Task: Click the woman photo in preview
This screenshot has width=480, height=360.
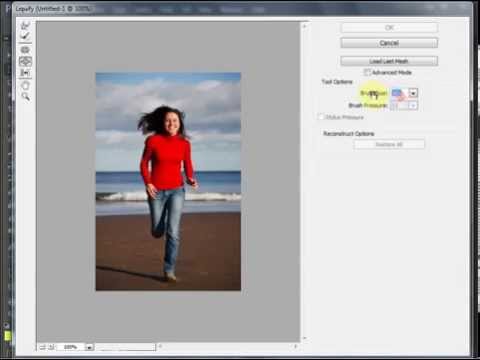Action: click(168, 181)
